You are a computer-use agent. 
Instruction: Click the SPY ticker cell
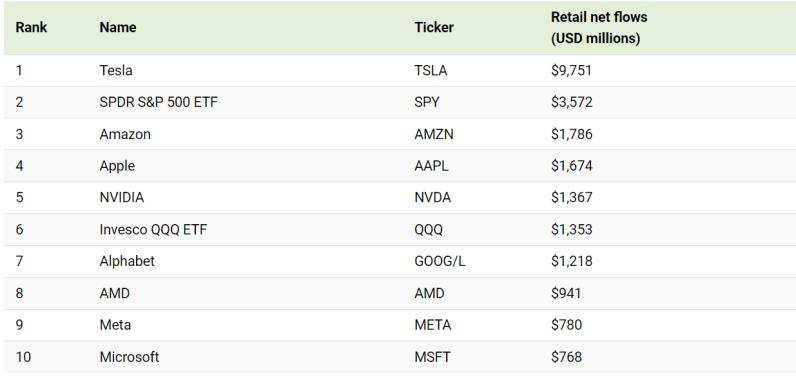click(427, 102)
